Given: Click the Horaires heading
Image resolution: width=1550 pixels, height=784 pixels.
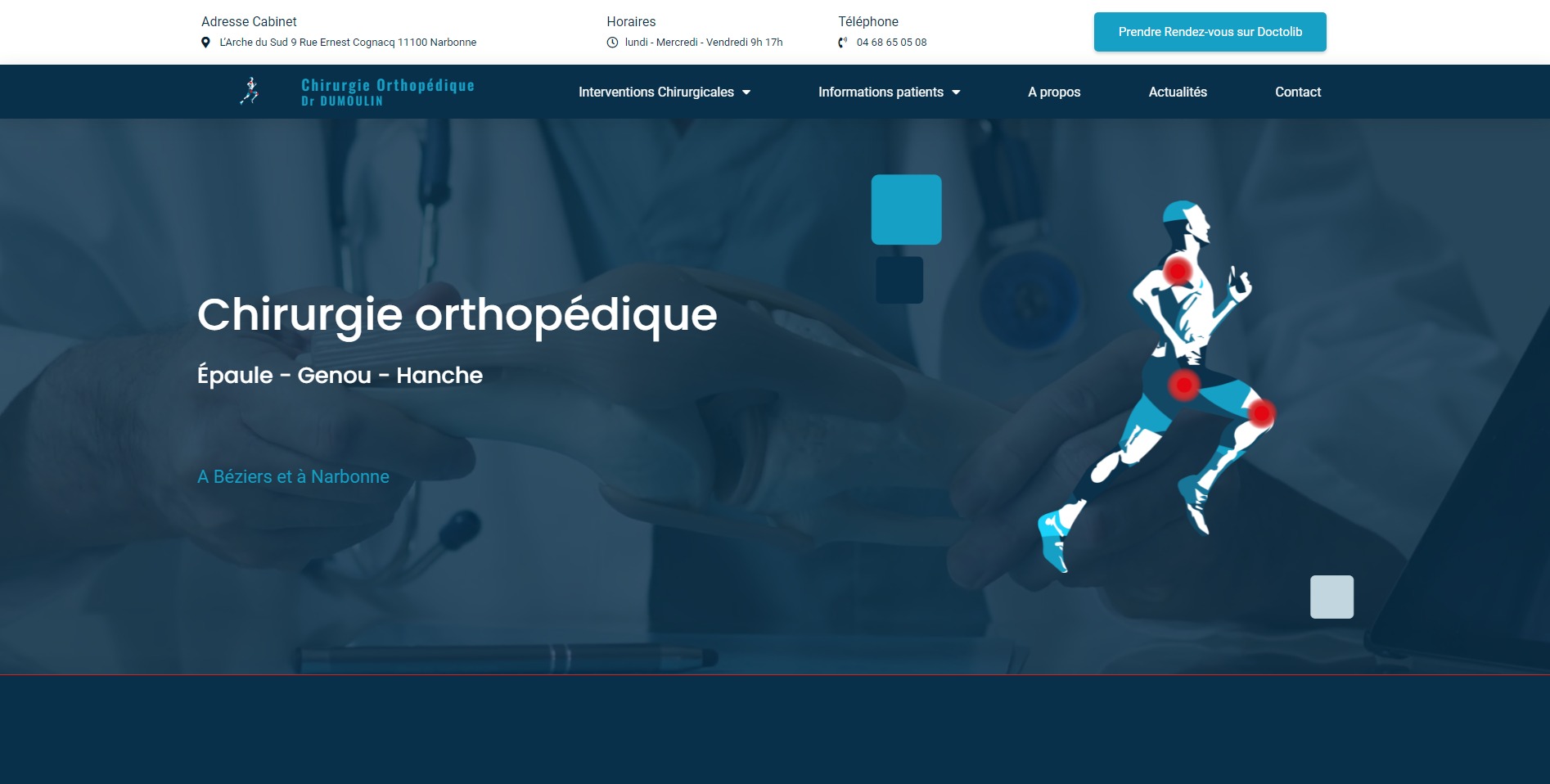Looking at the screenshot, I should [631, 22].
